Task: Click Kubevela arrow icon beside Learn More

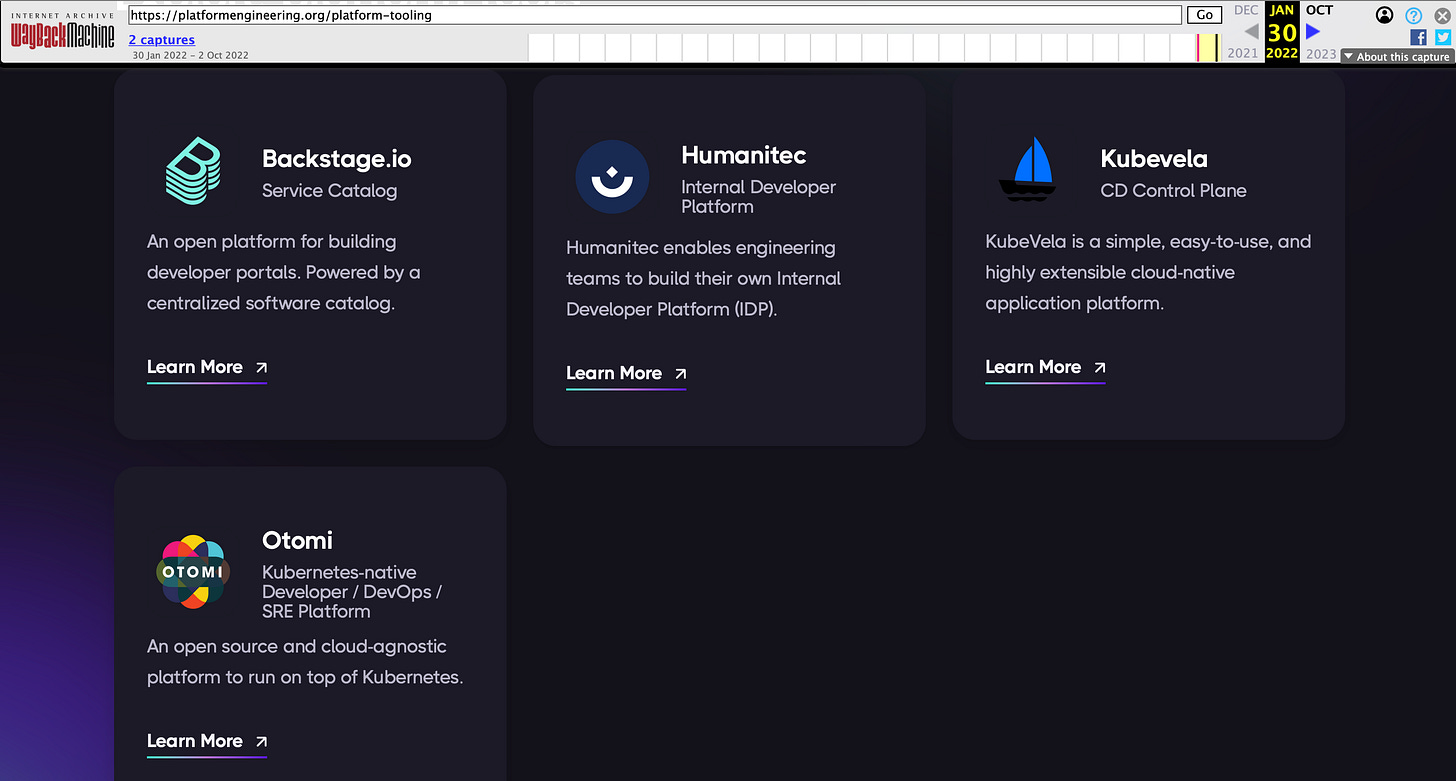Action: tap(1099, 368)
